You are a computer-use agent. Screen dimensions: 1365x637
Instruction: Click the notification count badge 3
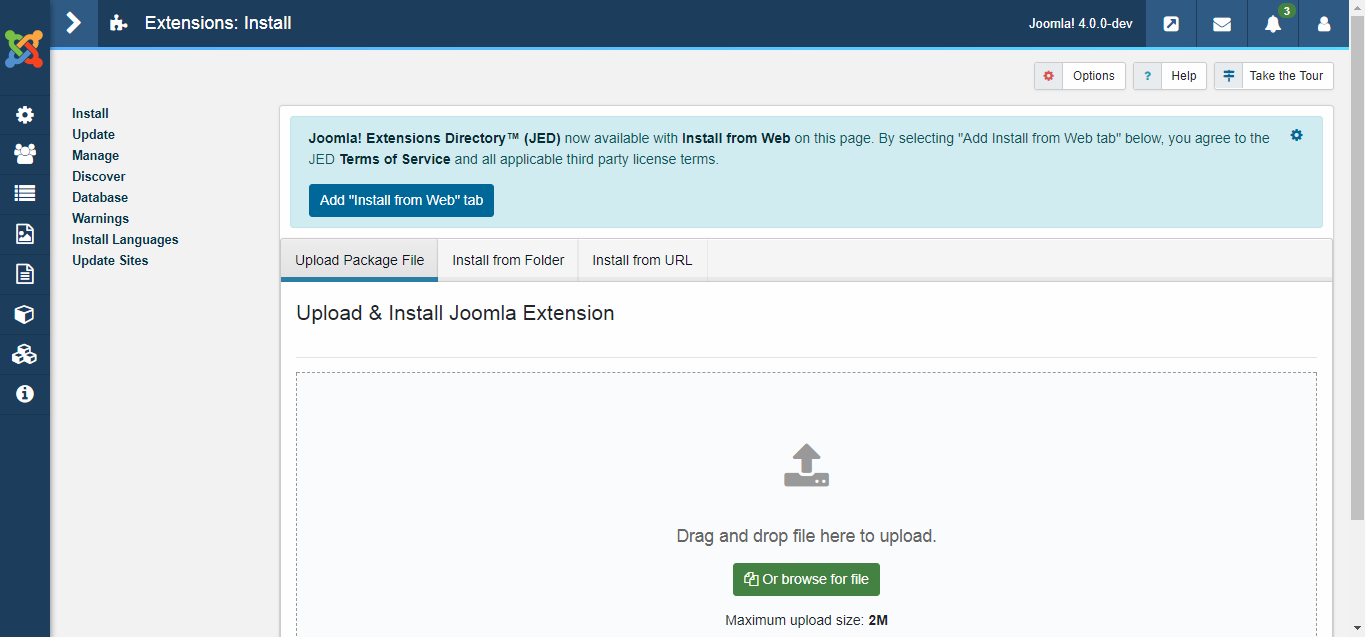1286,11
